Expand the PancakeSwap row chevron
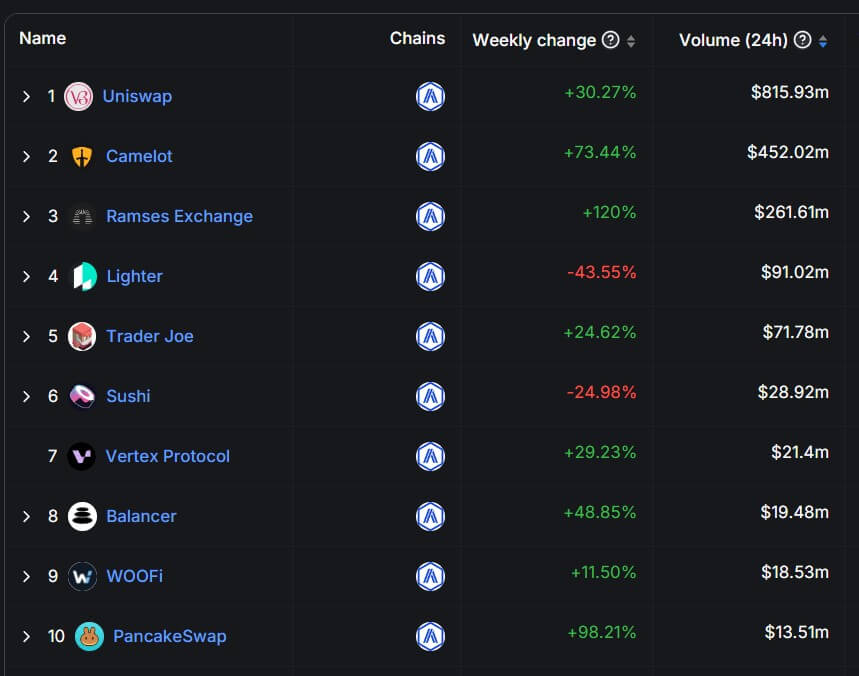Screen dimensions: 859x676 pos(27,636)
